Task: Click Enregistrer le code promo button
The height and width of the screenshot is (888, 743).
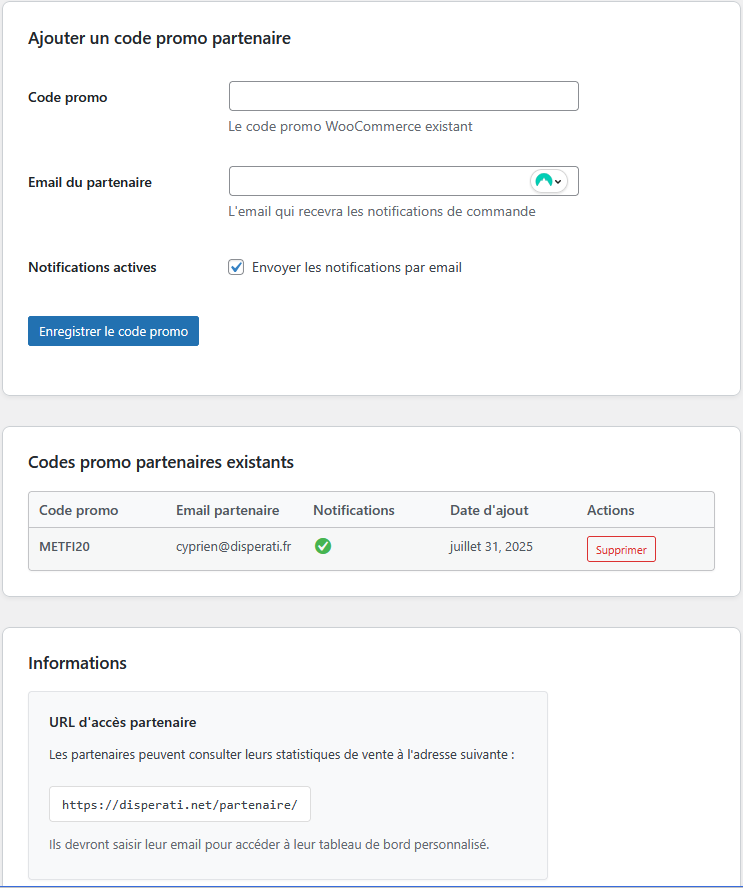Action: click(x=113, y=331)
